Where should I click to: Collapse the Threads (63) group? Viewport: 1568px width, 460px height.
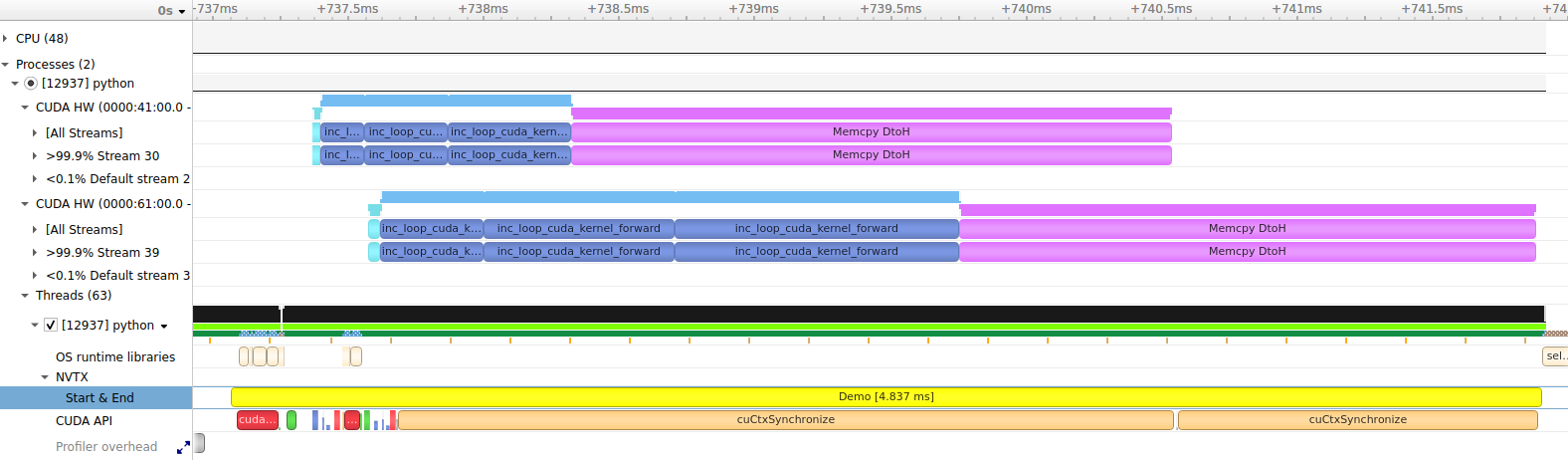coord(25,296)
